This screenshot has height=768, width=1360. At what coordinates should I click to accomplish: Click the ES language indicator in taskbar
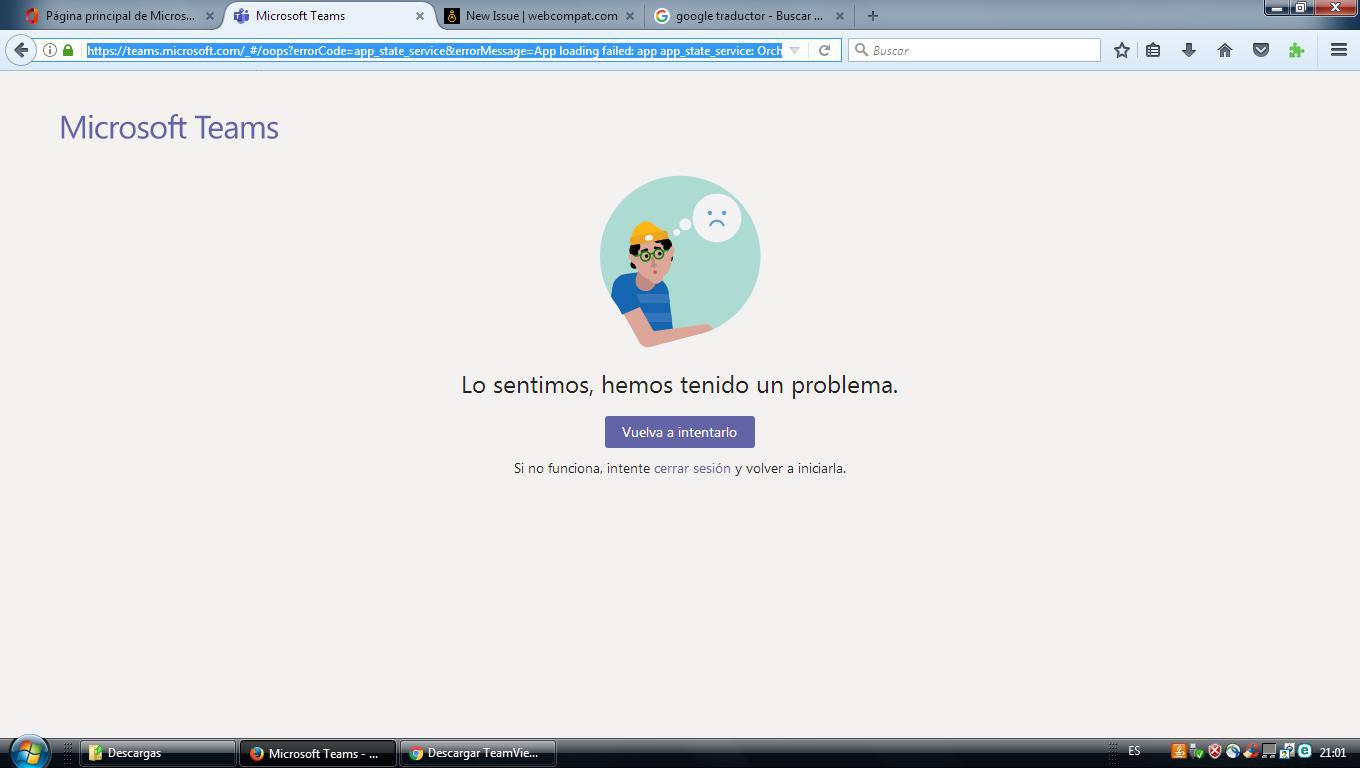coord(1134,751)
